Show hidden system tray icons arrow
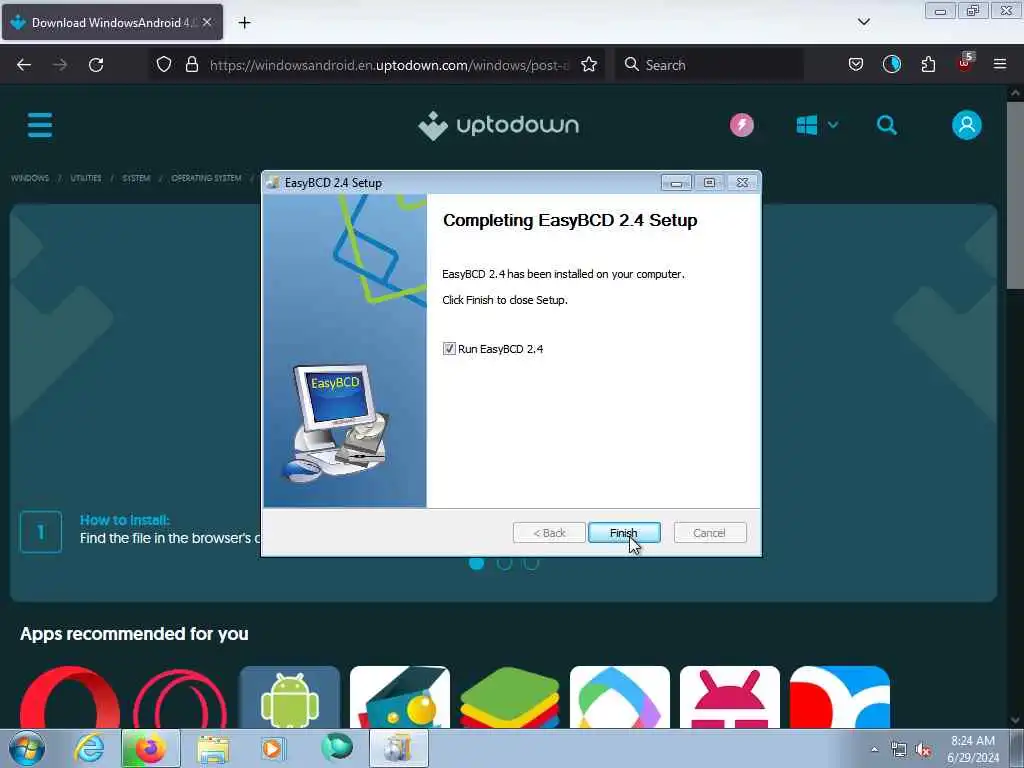This screenshot has height=768, width=1024. (x=874, y=749)
